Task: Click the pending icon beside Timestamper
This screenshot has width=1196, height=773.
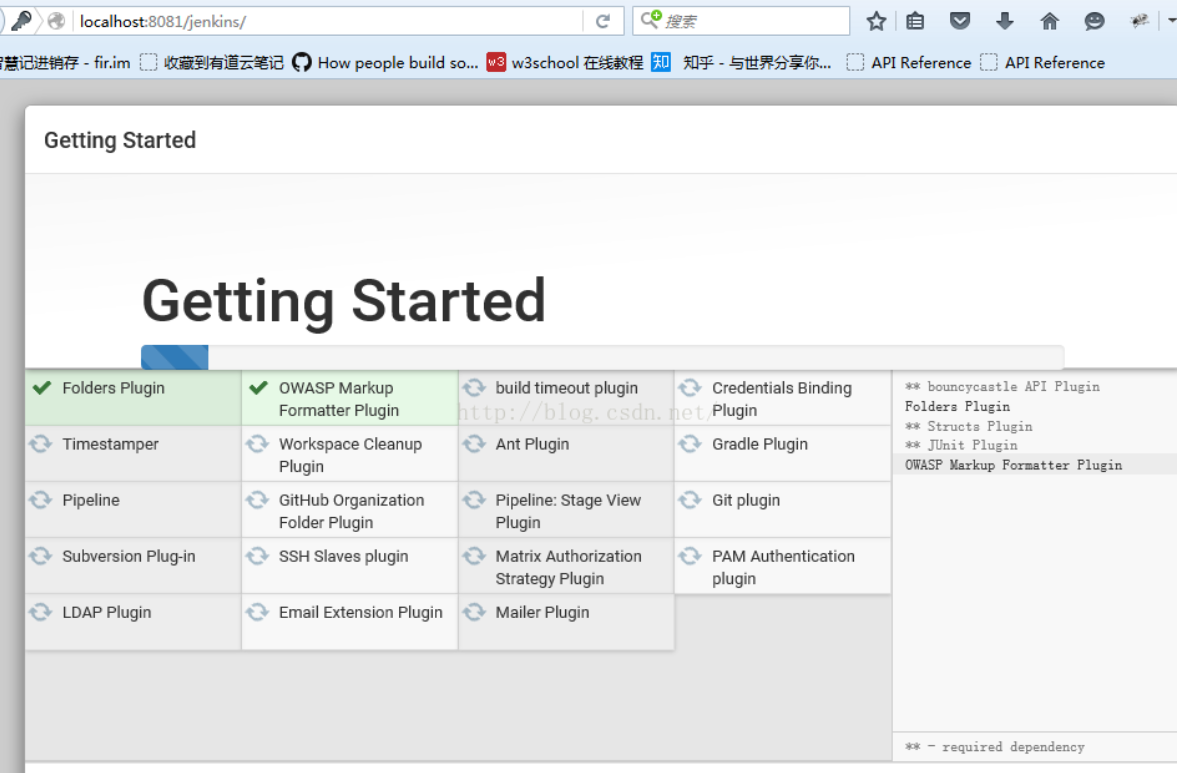Action: pos(40,443)
